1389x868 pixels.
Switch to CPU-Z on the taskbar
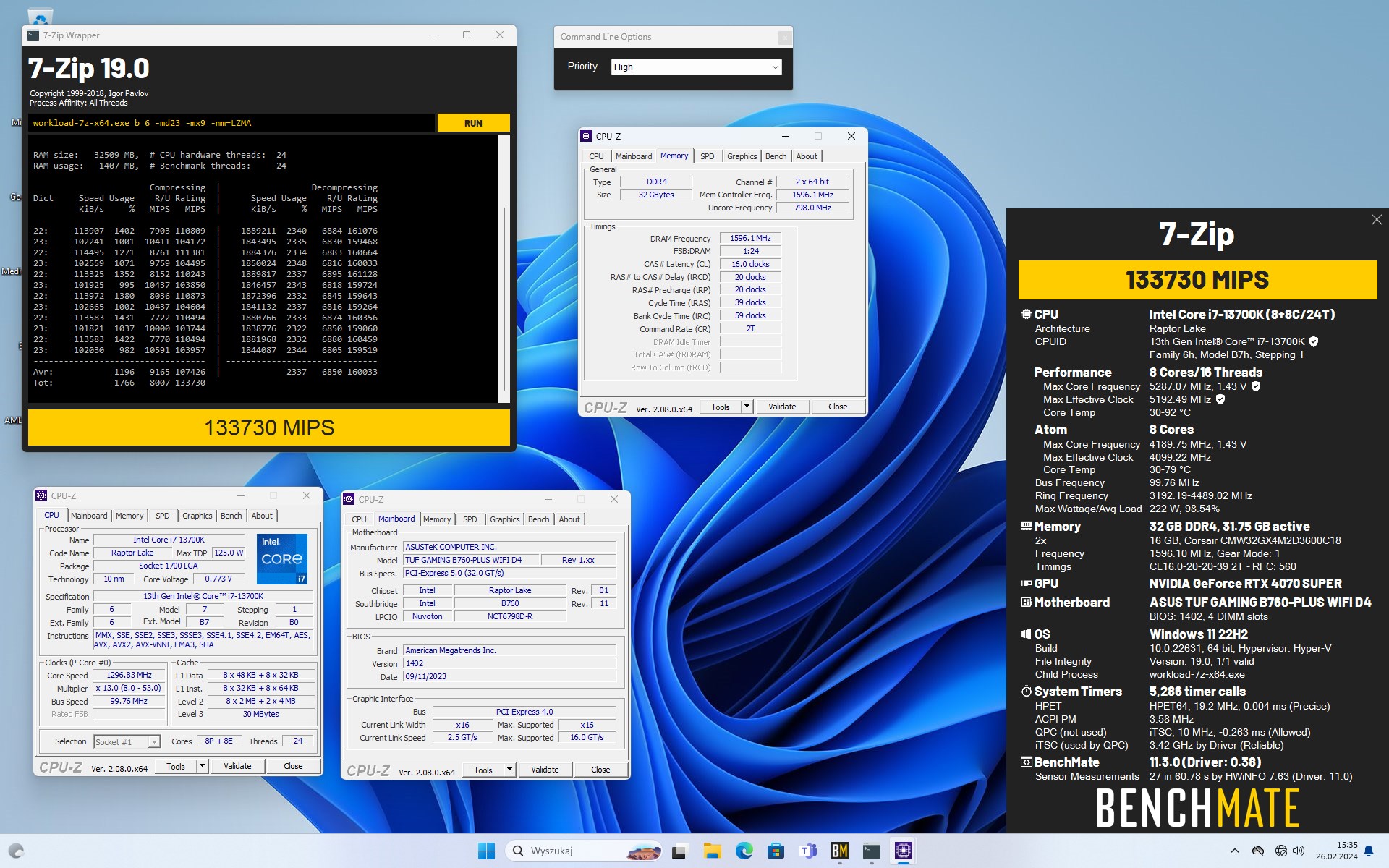903,851
